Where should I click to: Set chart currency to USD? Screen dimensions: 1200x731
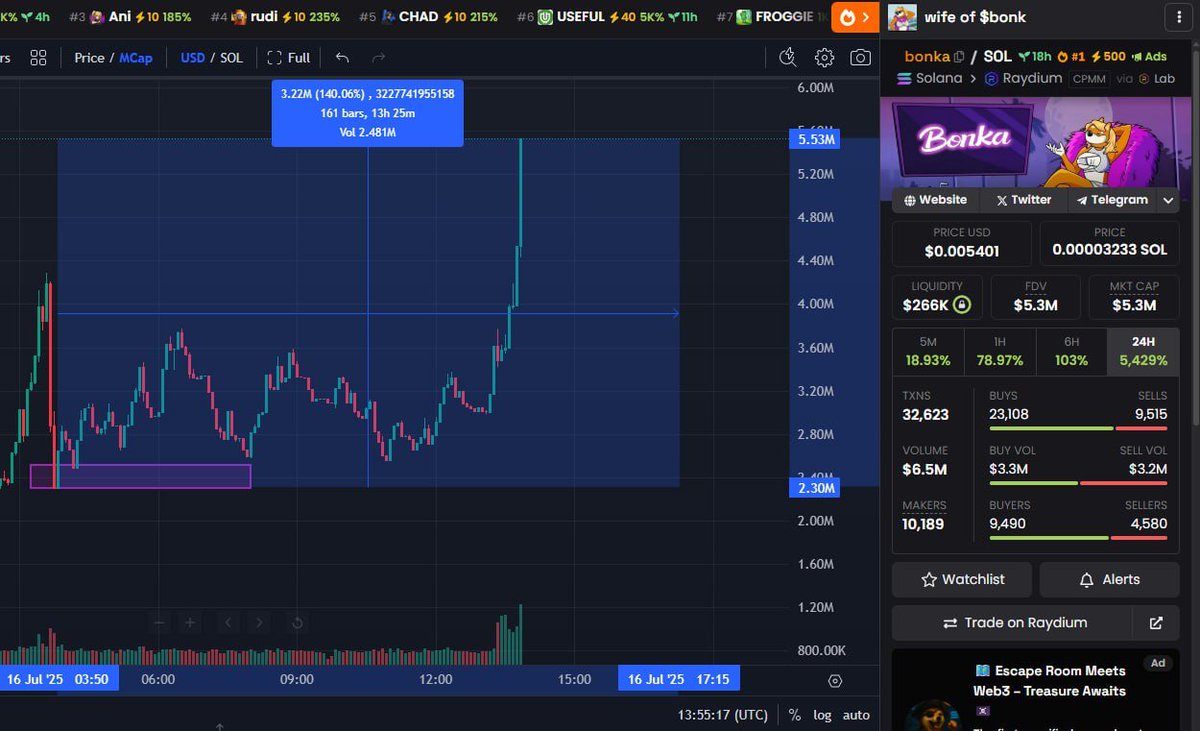pyautogui.click(x=193, y=58)
